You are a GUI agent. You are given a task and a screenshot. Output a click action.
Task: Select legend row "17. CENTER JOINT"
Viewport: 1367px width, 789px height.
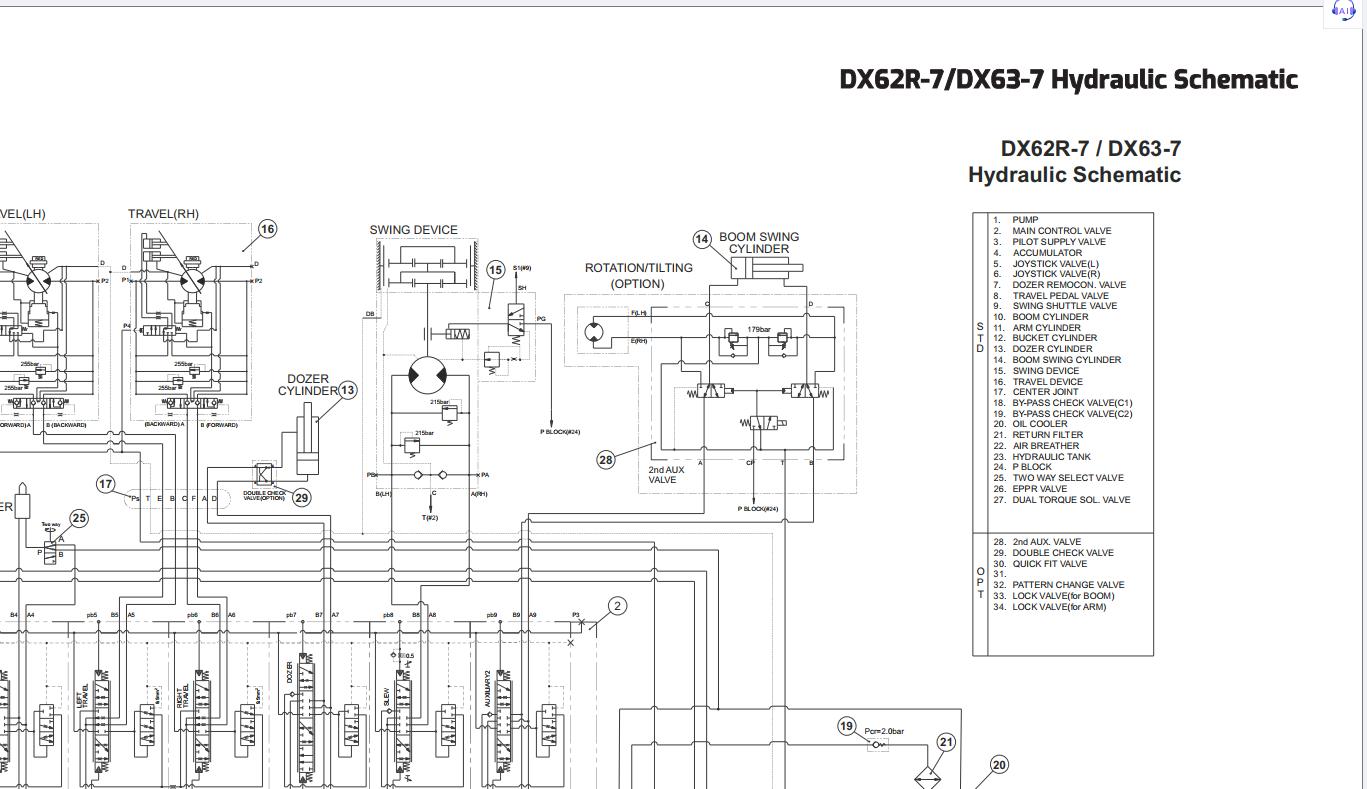tap(1035, 392)
